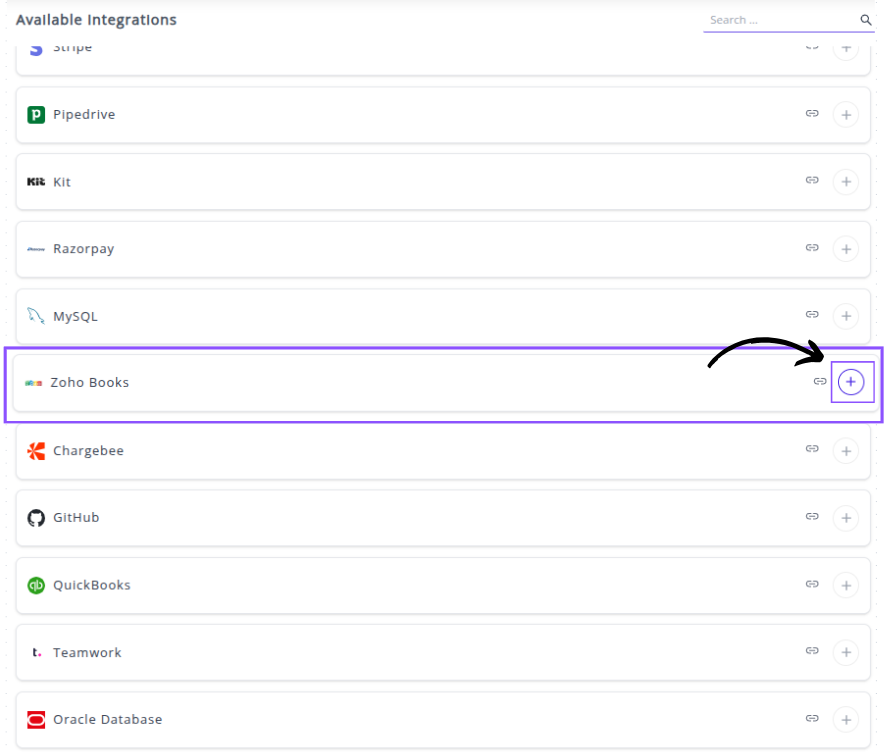Click the Oracle Database link icon
This screenshot has height=756, width=888.
pyautogui.click(x=812, y=718)
